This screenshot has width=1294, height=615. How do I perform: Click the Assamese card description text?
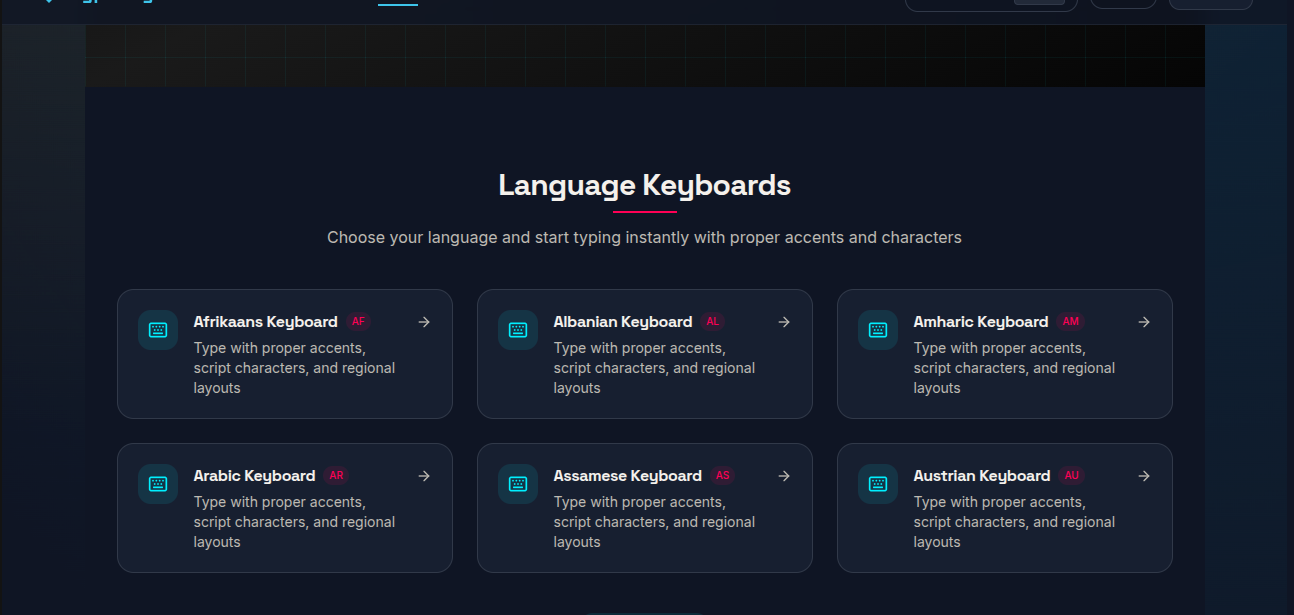655,522
